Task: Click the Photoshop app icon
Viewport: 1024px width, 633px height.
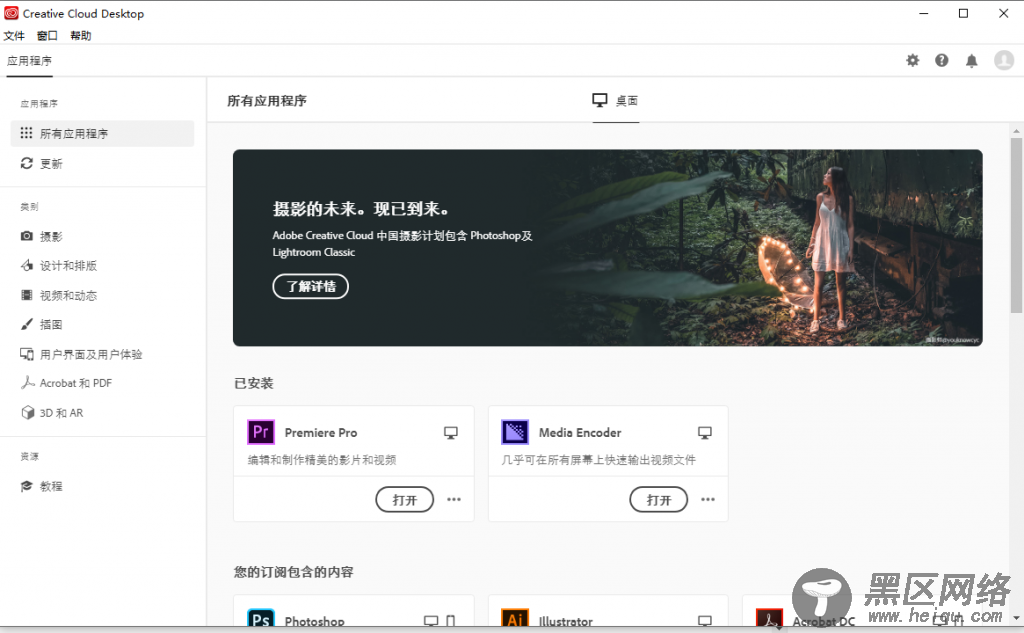Action: tap(261, 618)
